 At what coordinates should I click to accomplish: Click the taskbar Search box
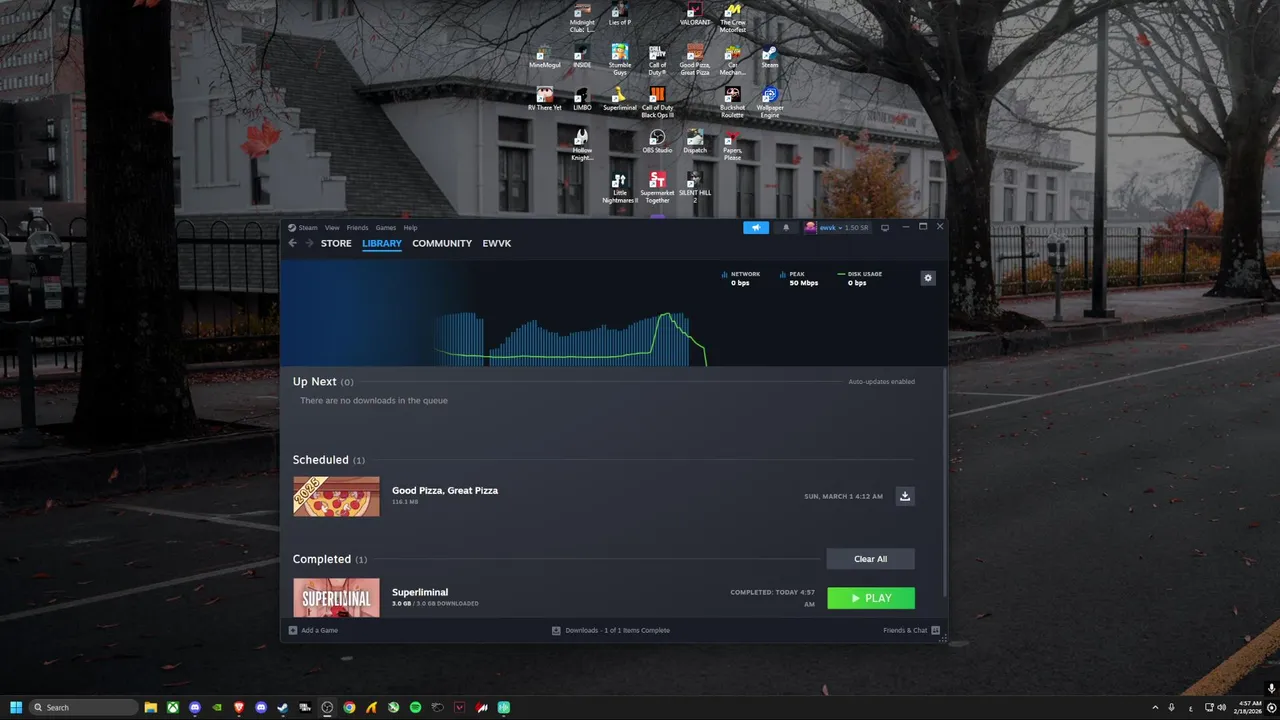[85, 707]
